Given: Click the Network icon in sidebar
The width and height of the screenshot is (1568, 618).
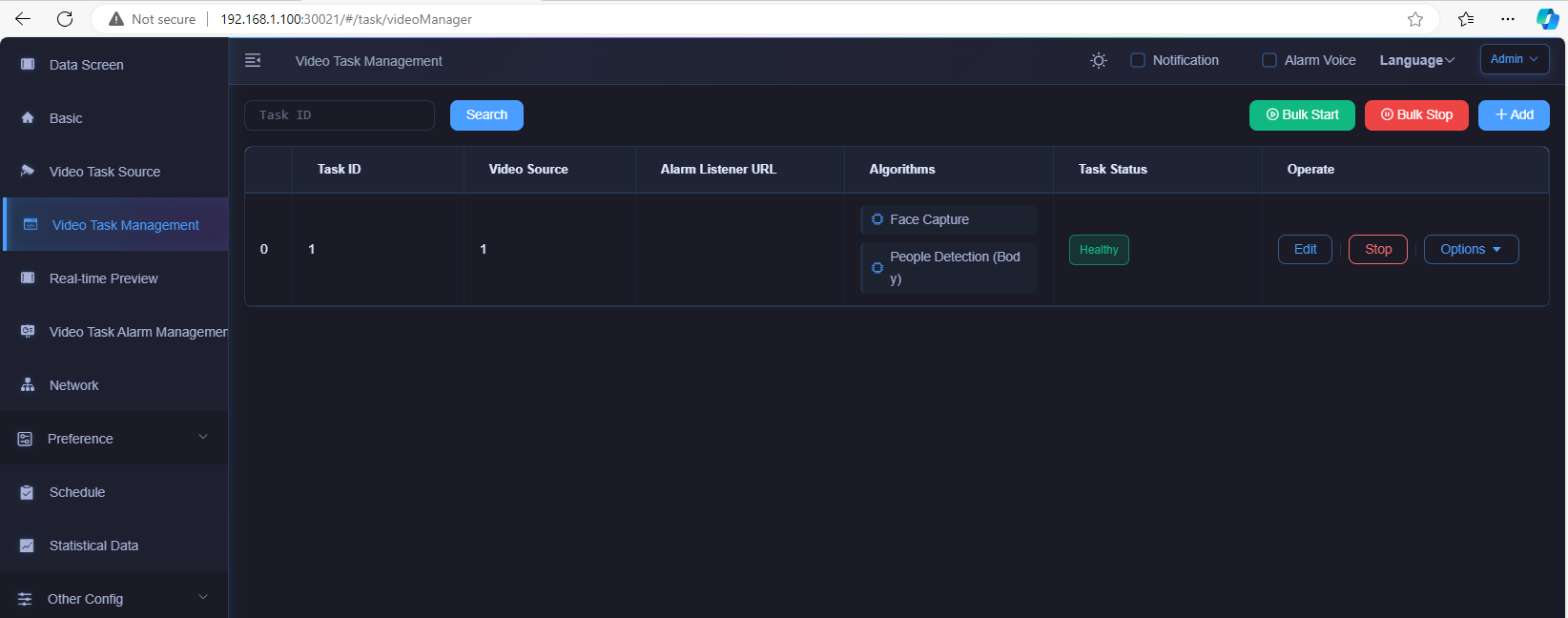Looking at the screenshot, I should (28, 385).
